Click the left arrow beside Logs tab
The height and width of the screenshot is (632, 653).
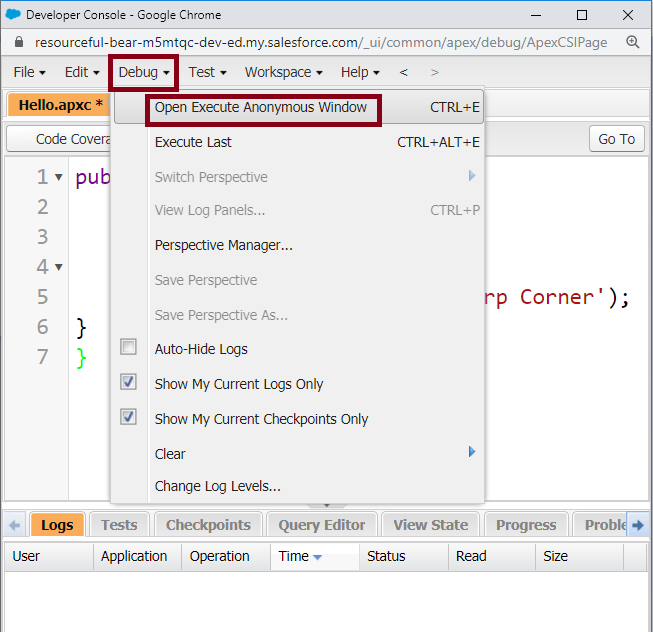14,525
